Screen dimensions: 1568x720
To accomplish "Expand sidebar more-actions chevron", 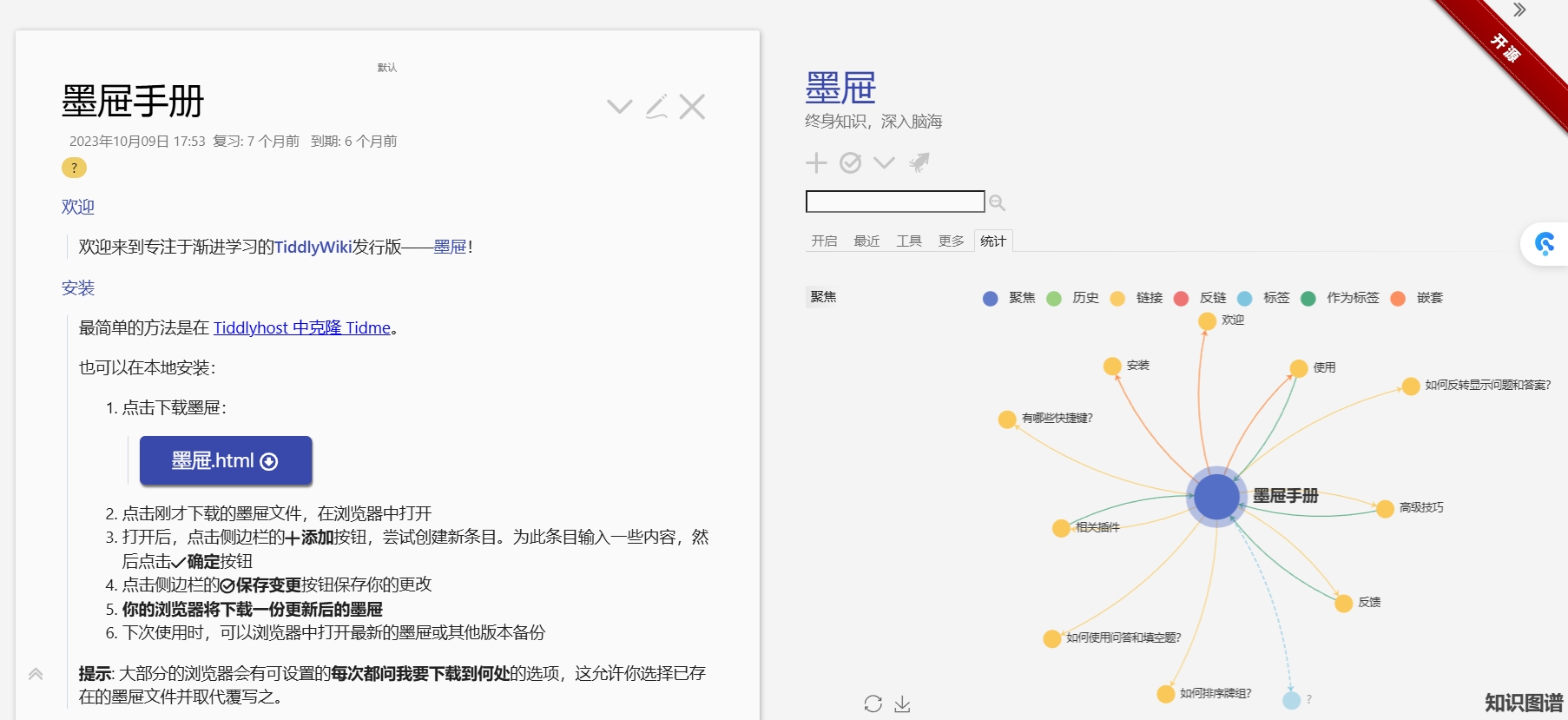I will click(884, 162).
